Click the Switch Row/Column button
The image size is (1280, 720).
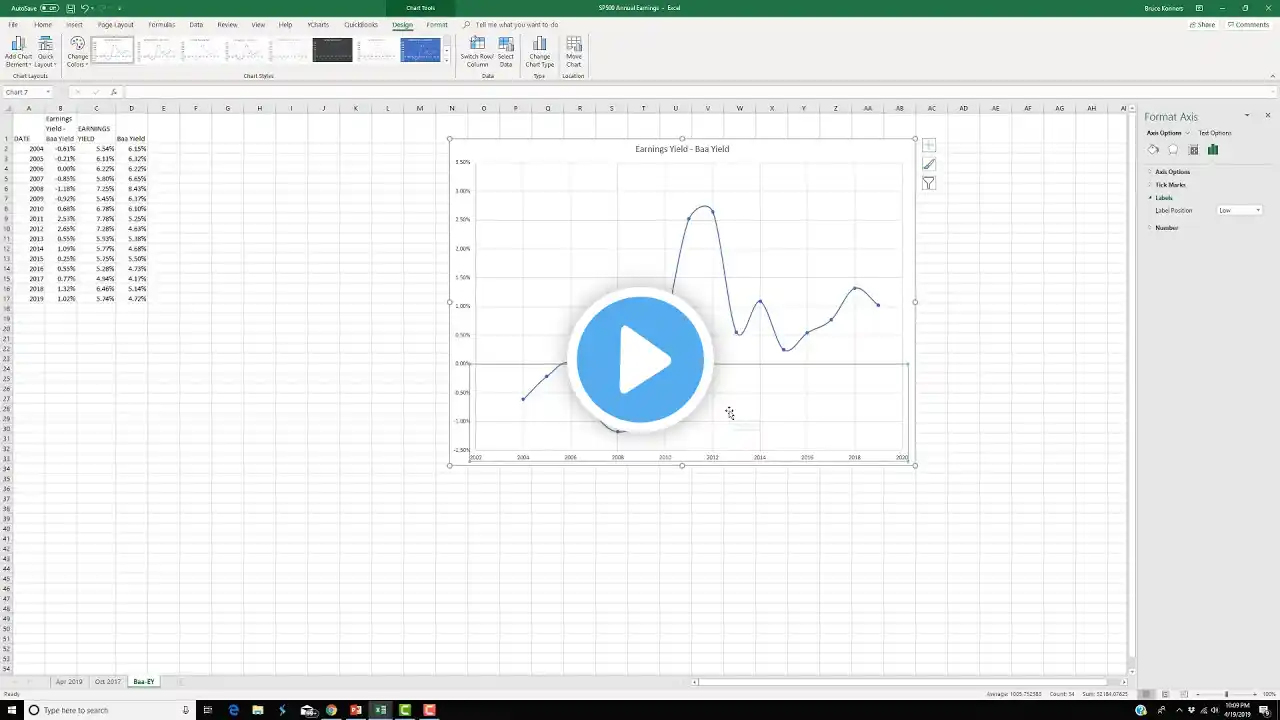(477, 52)
